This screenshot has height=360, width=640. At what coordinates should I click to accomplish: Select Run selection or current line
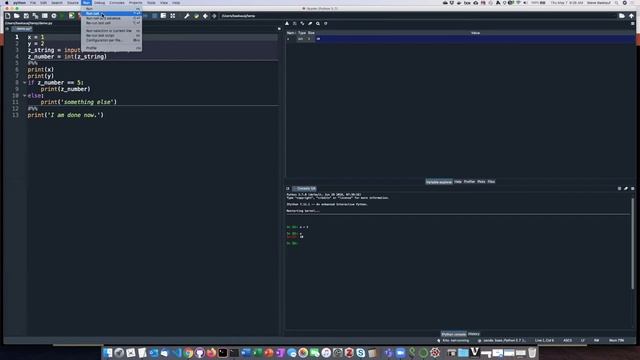112,31
